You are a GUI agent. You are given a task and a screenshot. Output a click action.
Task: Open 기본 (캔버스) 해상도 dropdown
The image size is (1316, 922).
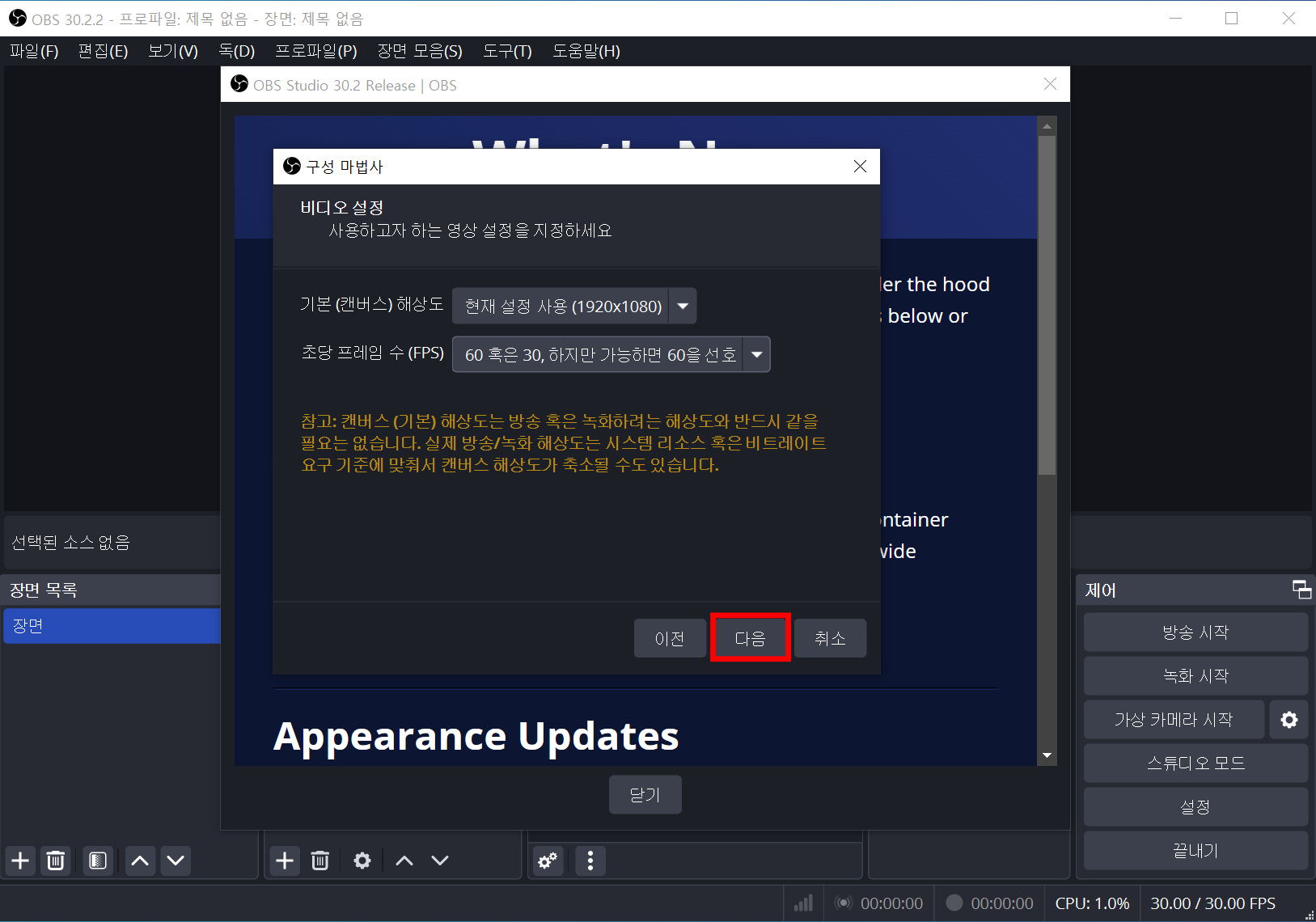pos(574,306)
